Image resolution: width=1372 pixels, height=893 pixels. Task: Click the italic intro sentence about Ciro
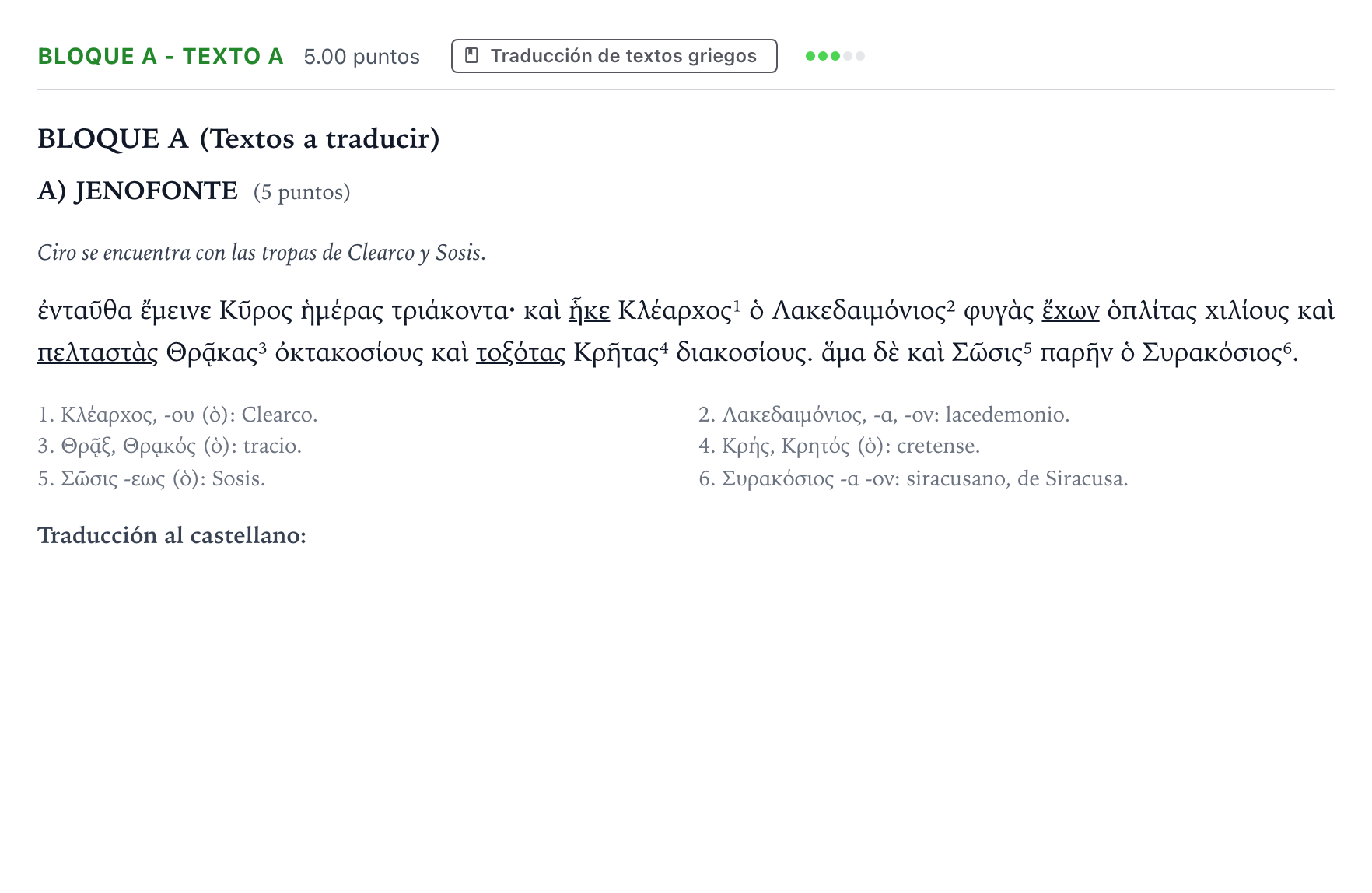[x=262, y=253]
